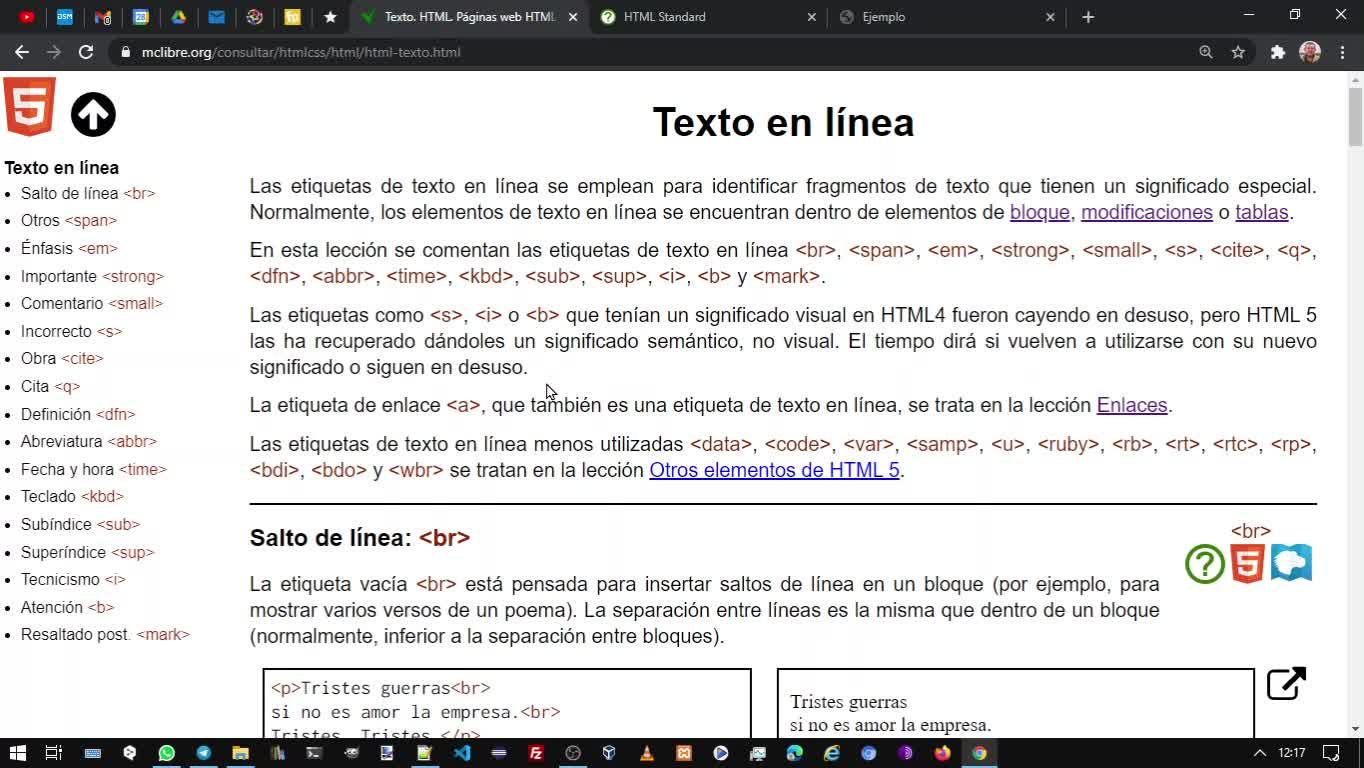Jump to 'Otros <span>' in sidebar
1364x768 pixels.
69,220
